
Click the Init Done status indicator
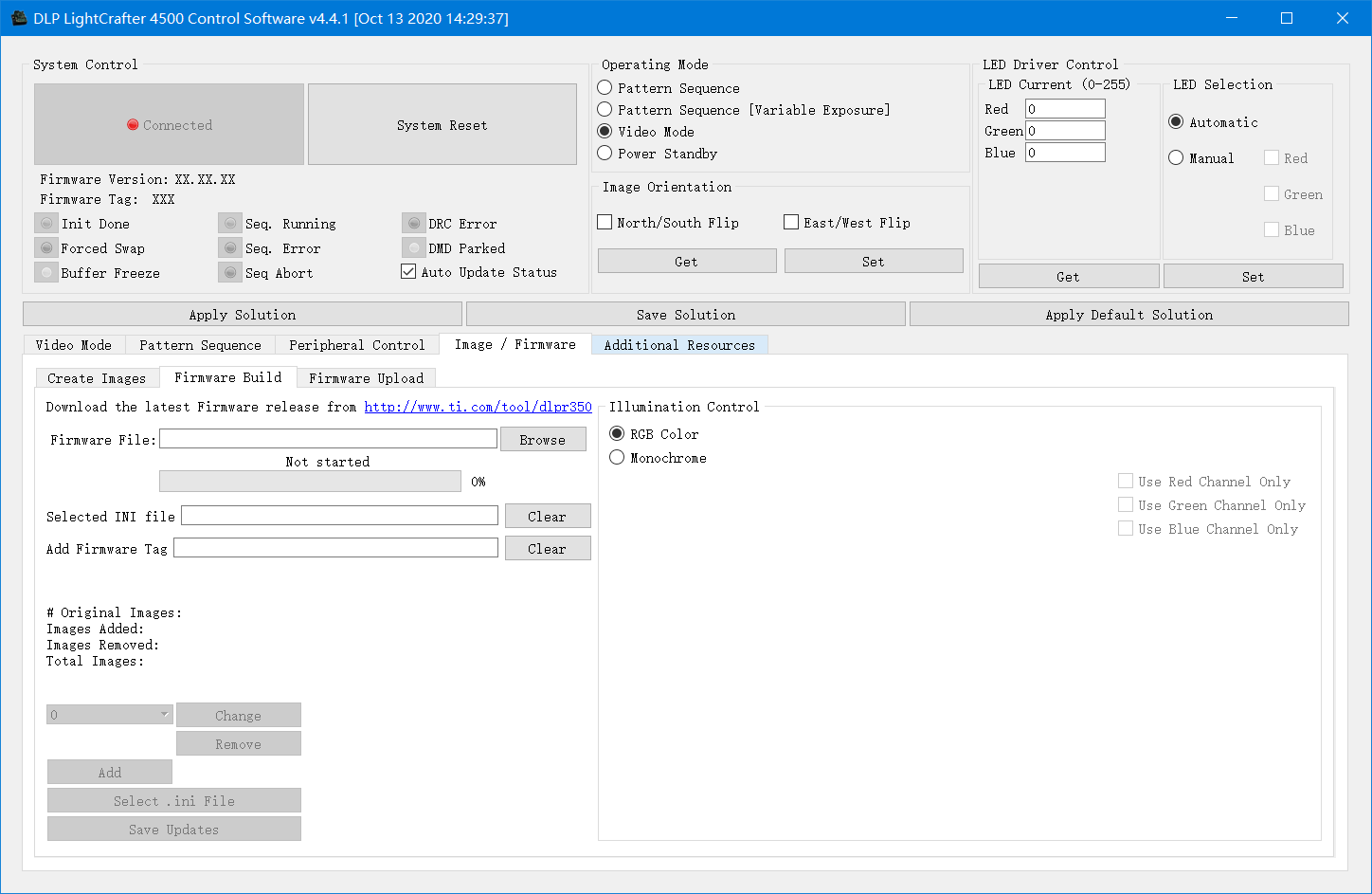click(x=46, y=224)
